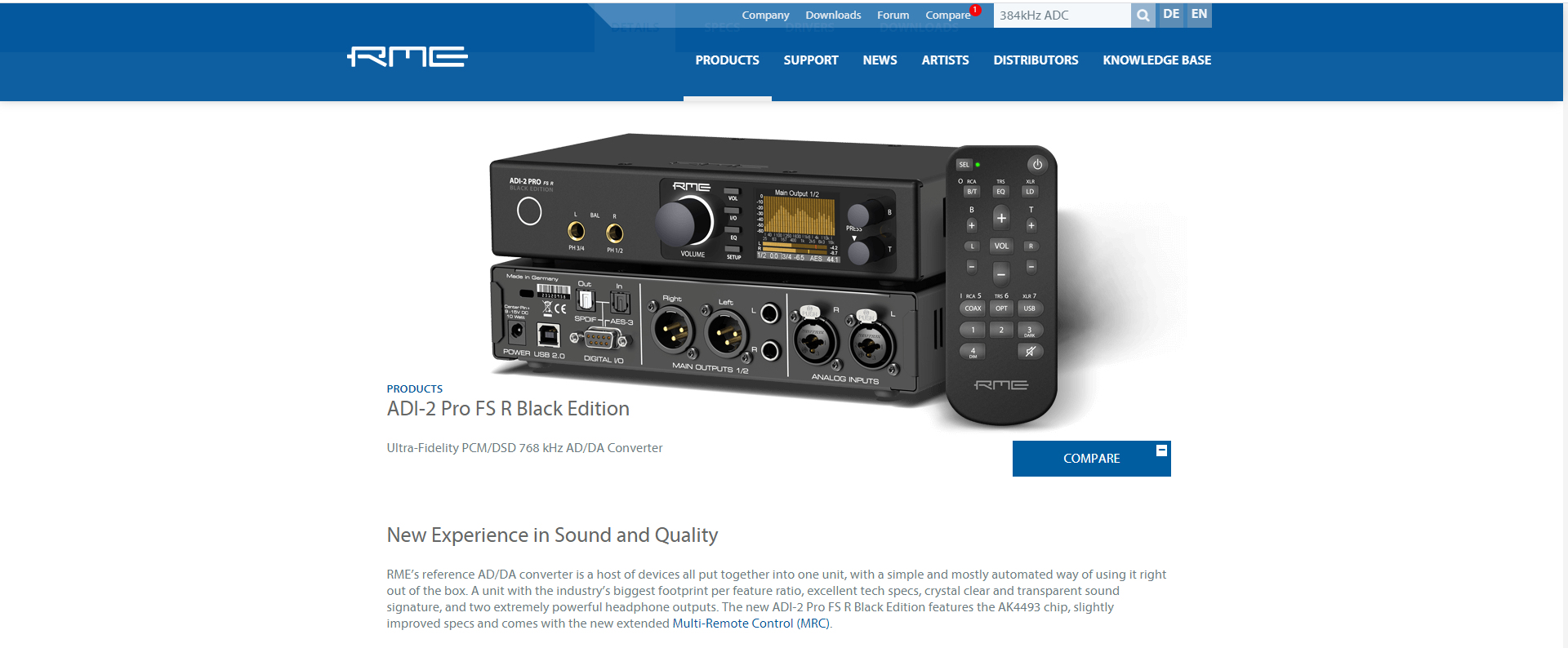Open the Artists page
Viewport: 1568px width, 648px height.
(945, 60)
